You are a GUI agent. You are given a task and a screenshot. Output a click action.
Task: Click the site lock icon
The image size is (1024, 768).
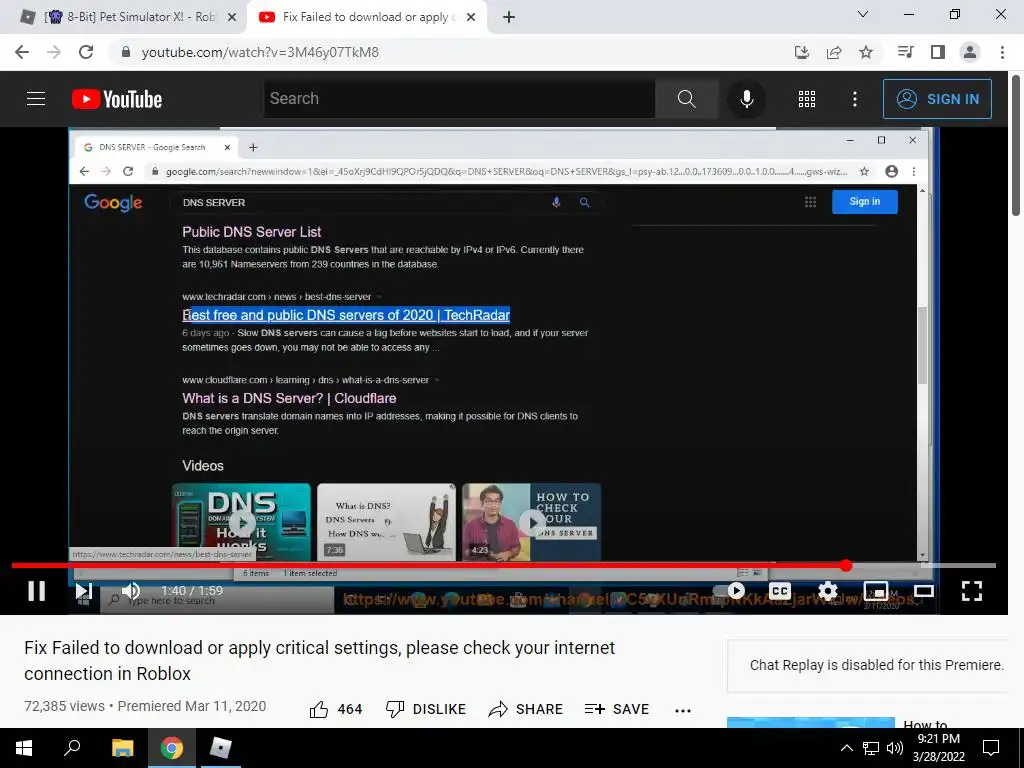(126, 52)
